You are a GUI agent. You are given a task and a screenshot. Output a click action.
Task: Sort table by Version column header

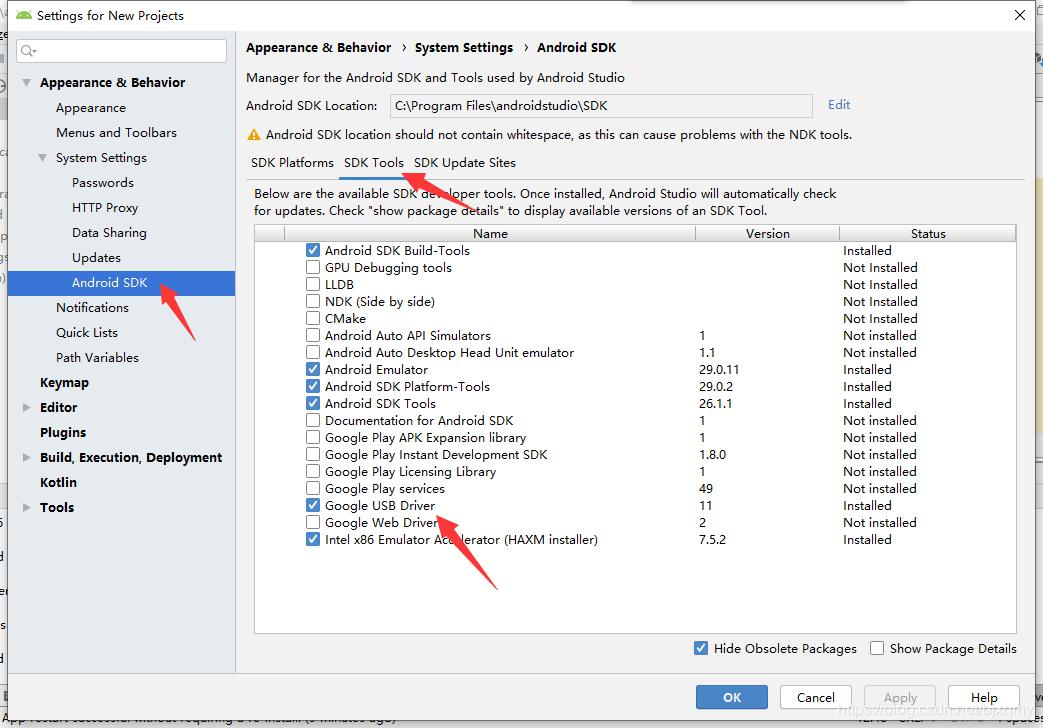pyautogui.click(x=768, y=234)
